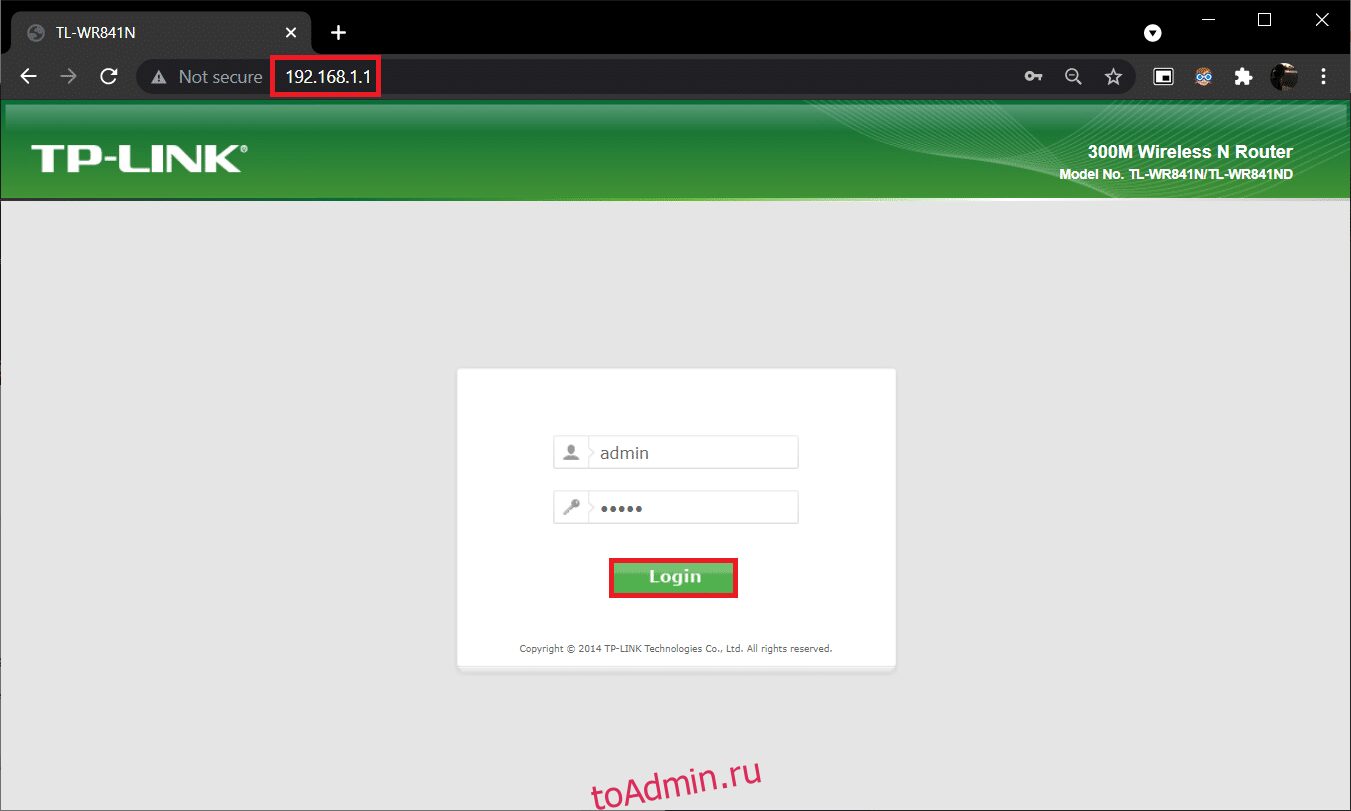The height and width of the screenshot is (811, 1351).
Task: Maximize the Chrome window
Action: click(x=1264, y=20)
